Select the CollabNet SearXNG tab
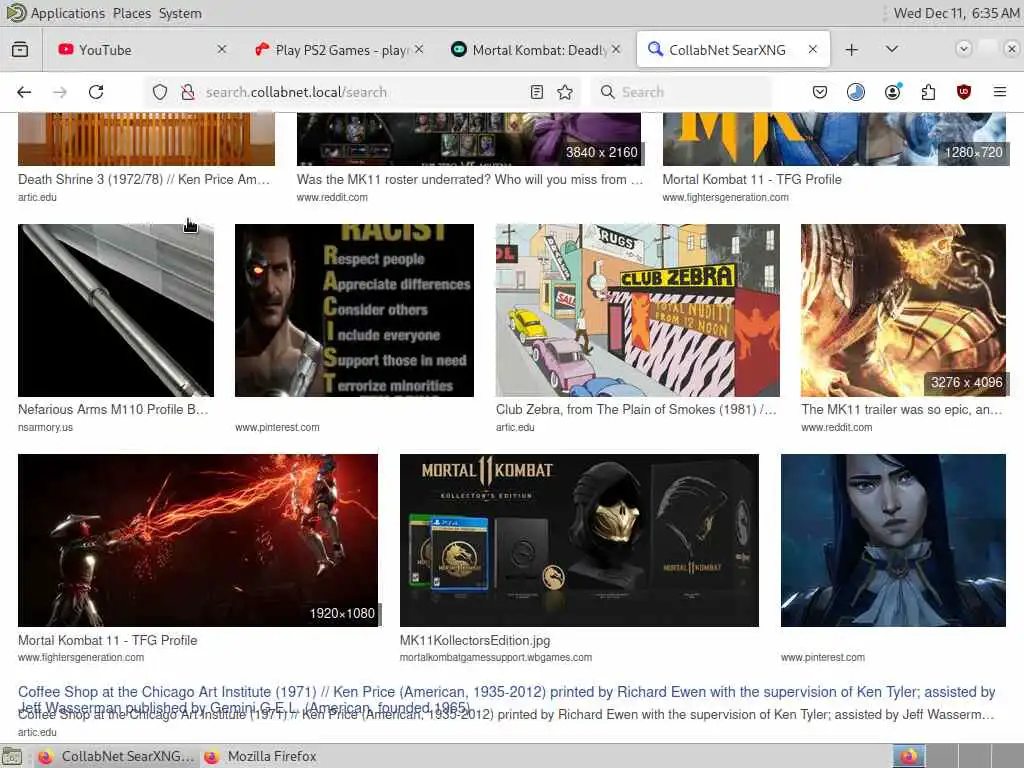 [733, 50]
